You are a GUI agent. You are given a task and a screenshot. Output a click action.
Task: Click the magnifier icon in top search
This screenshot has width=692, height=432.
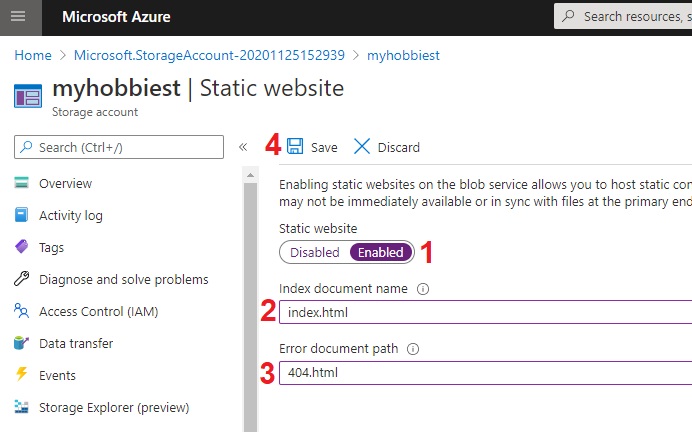point(568,16)
